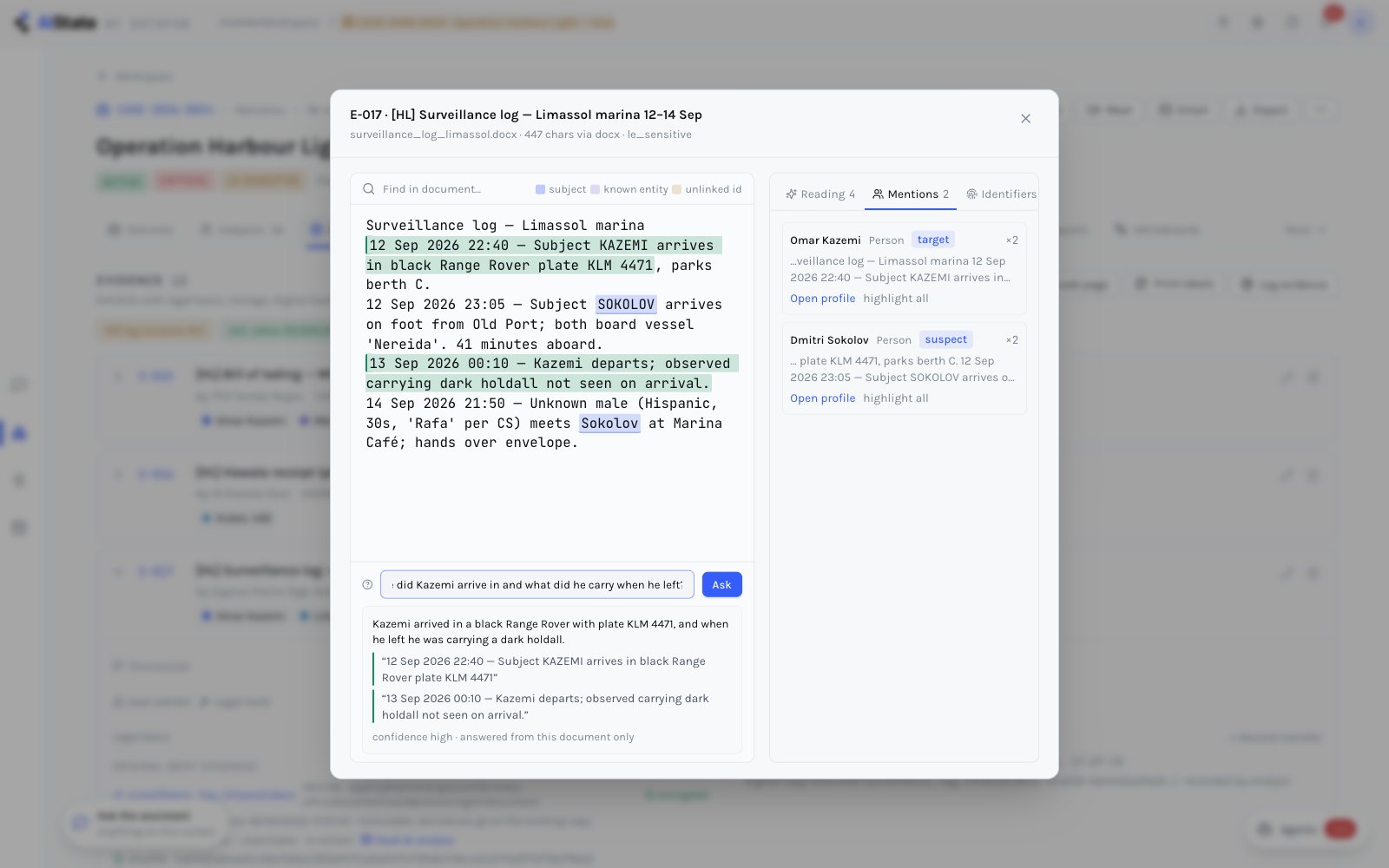Highlight all mentions of Dmitri Sokolov
This screenshot has width=1389, height=868.
click(896, 398)
